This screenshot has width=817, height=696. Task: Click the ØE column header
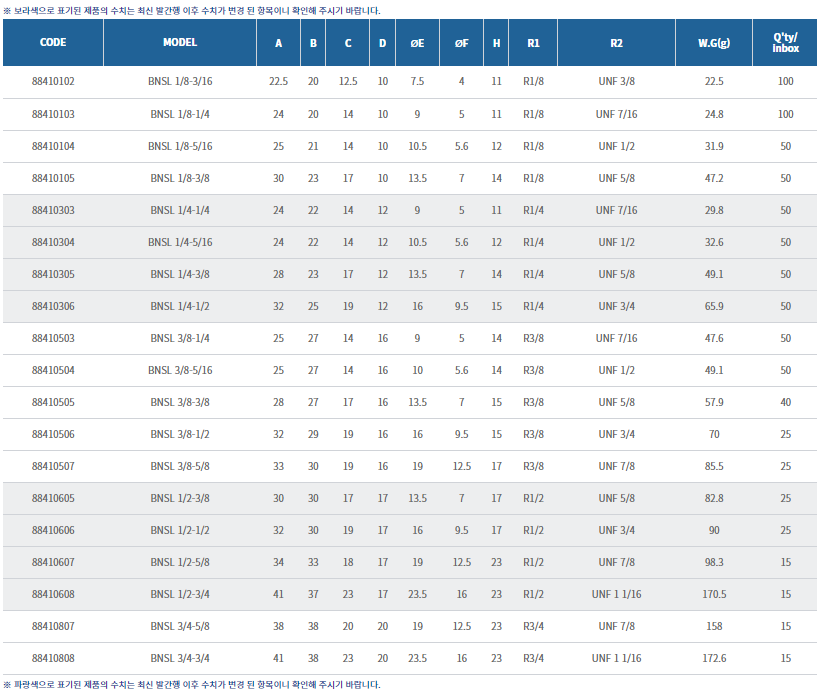(416, 43)
